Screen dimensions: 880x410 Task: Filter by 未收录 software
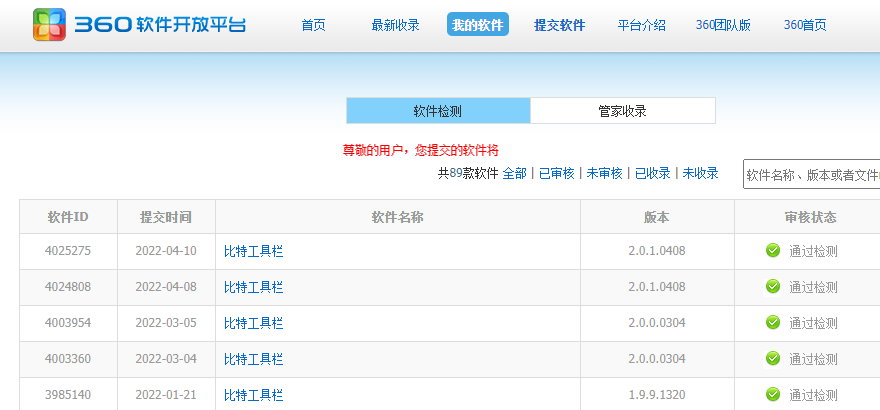click(x=700, y=173)
